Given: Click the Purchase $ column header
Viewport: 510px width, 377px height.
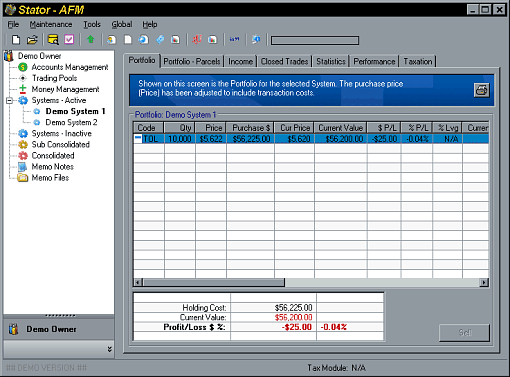Looking at the screenshot, I should click(x=250, y=128).
